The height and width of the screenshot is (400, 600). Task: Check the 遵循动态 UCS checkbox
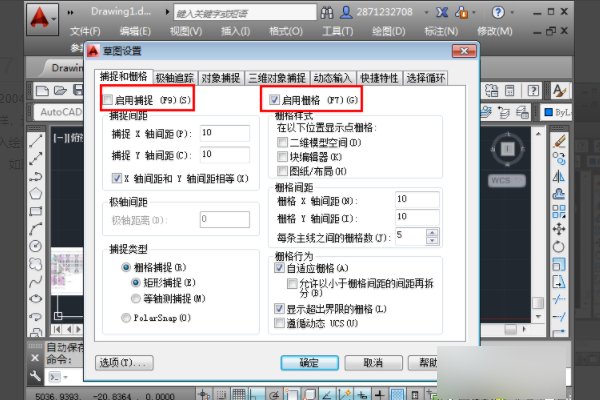279,323
